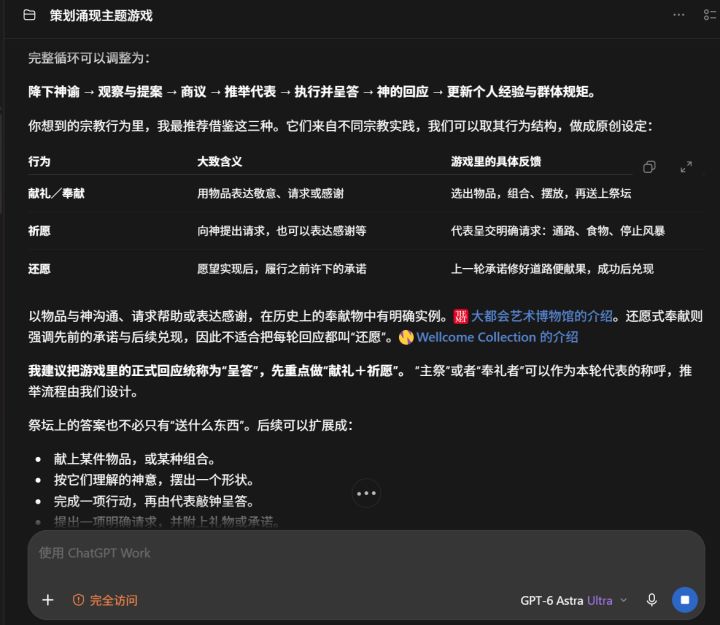The image size is (720, 625).
Task: Open the Wellcome Collection 的介绍 link
Action: (497, 338)
